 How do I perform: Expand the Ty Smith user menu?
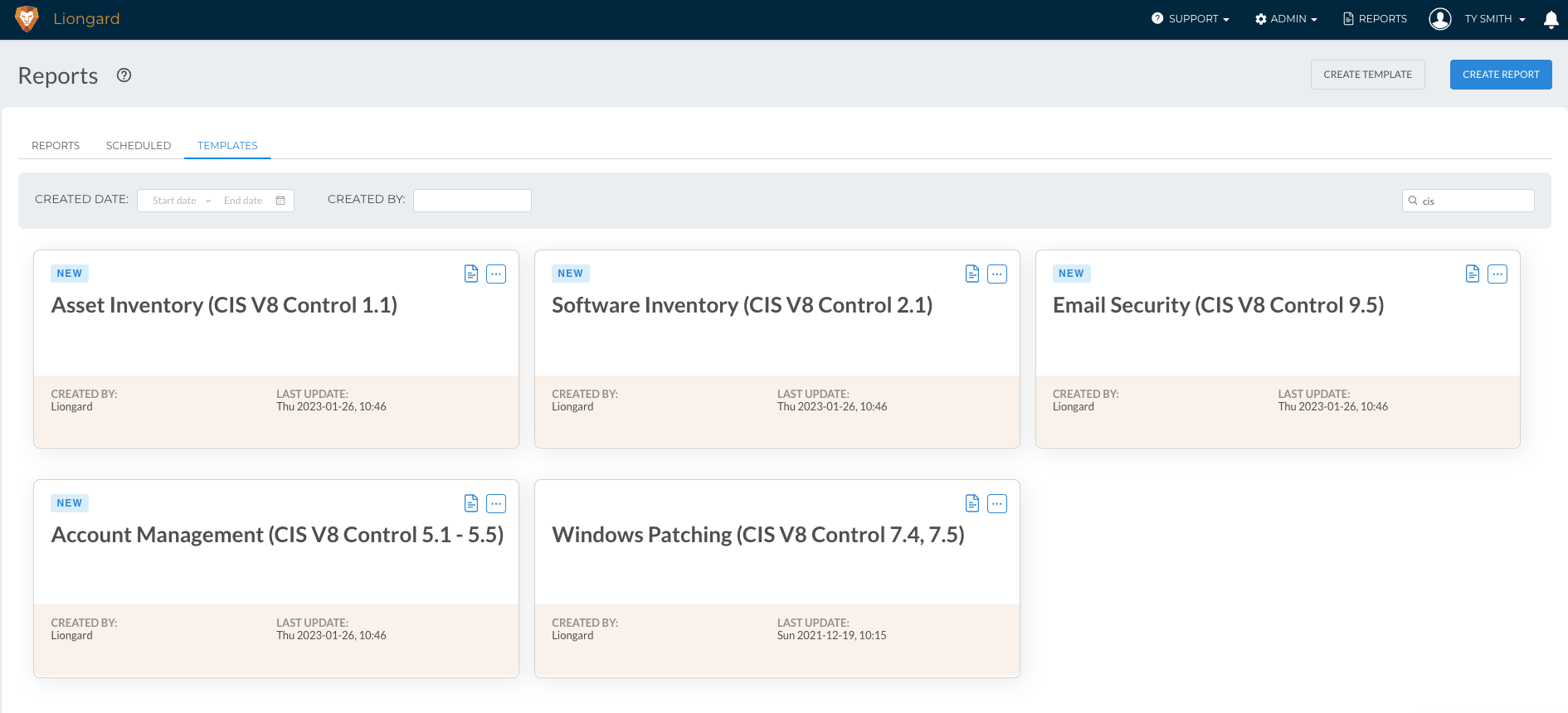click(1495, 19)
